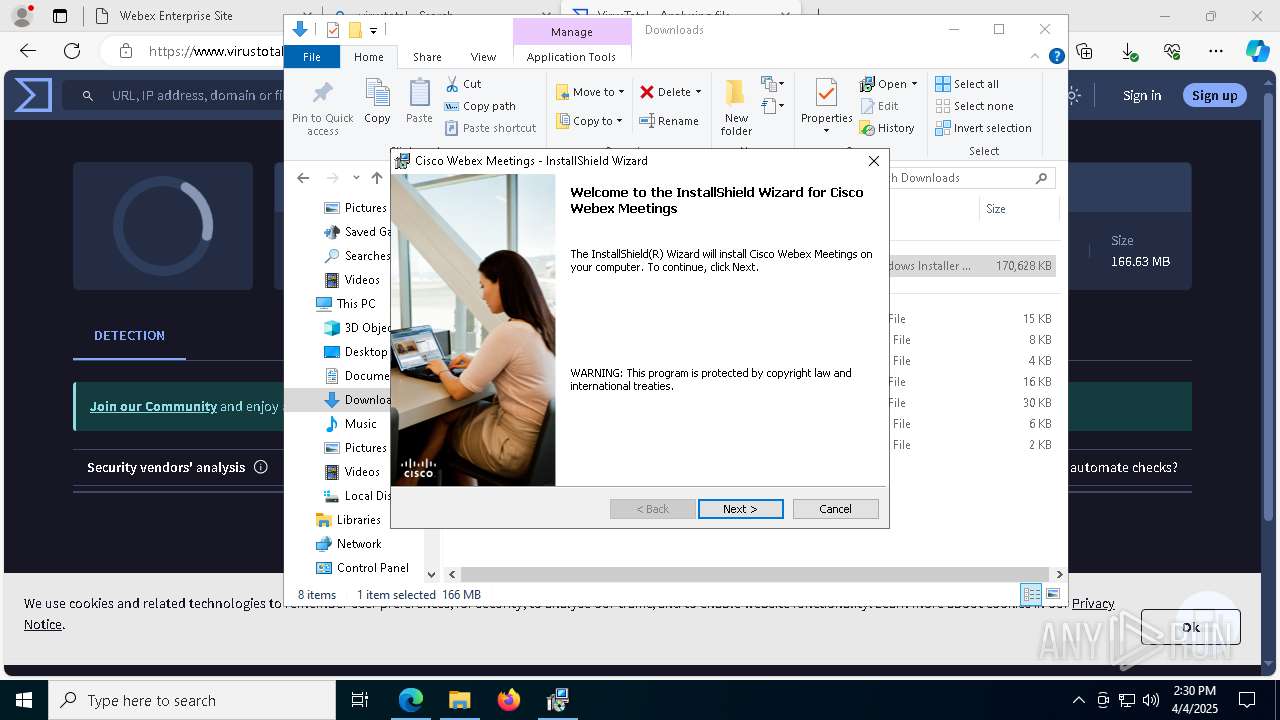Go back in File Explorer

[x=303, y=178]
